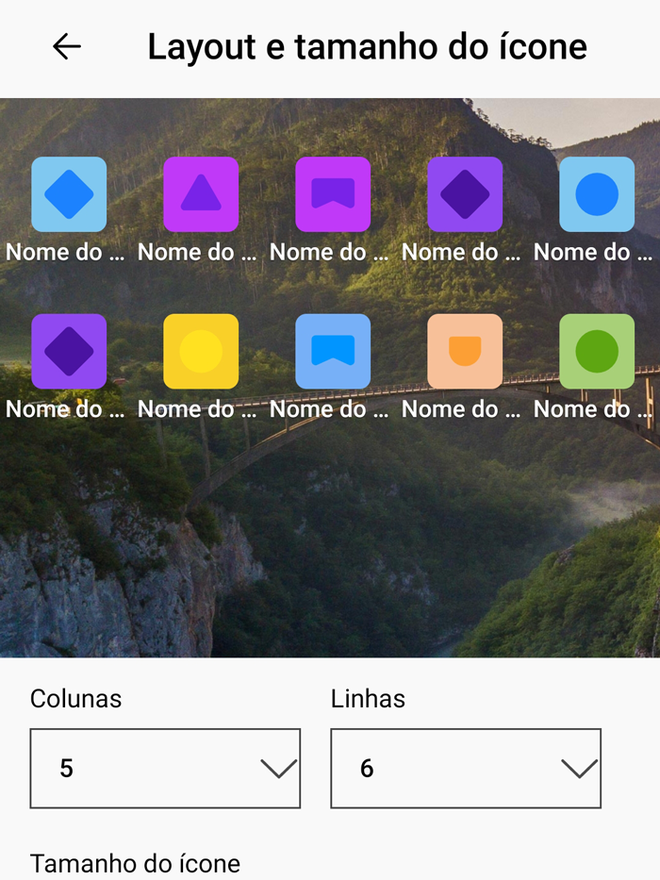Tap the light blue diamond icon, first row
The width and height of the screenshot is (660, 880).
tap(69, 194)
